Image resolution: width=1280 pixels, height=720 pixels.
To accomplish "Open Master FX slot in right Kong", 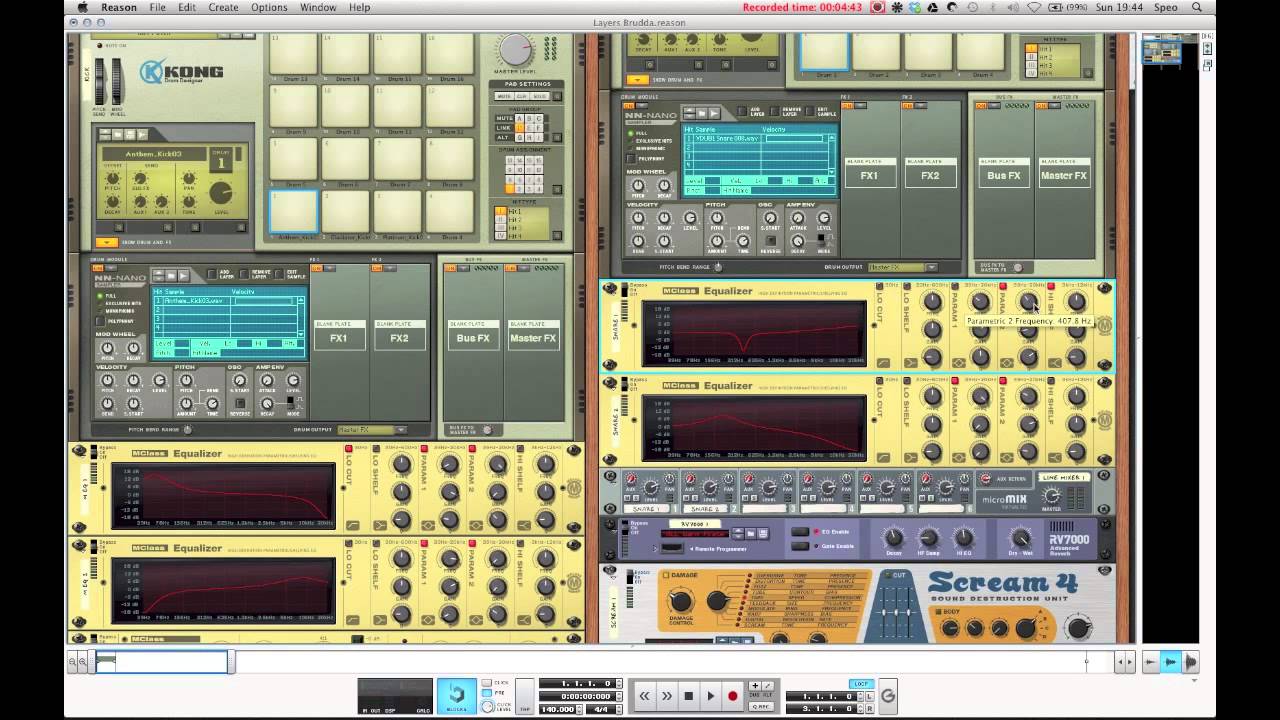I will [x=1063, y=175].
